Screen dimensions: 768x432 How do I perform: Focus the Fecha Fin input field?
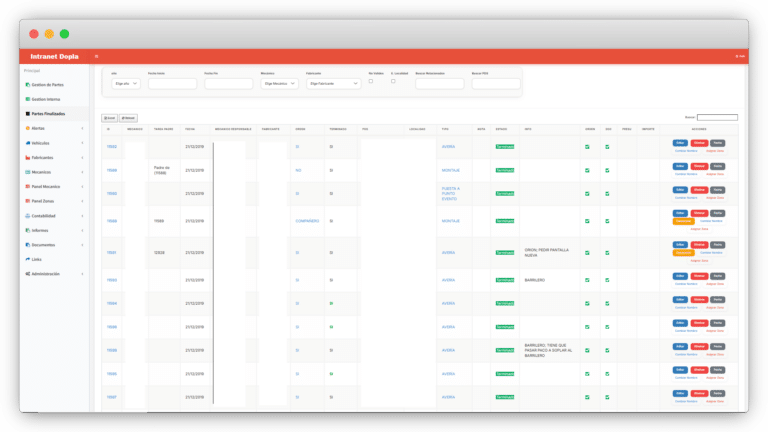pyautogui.click(x=229, y=84)
